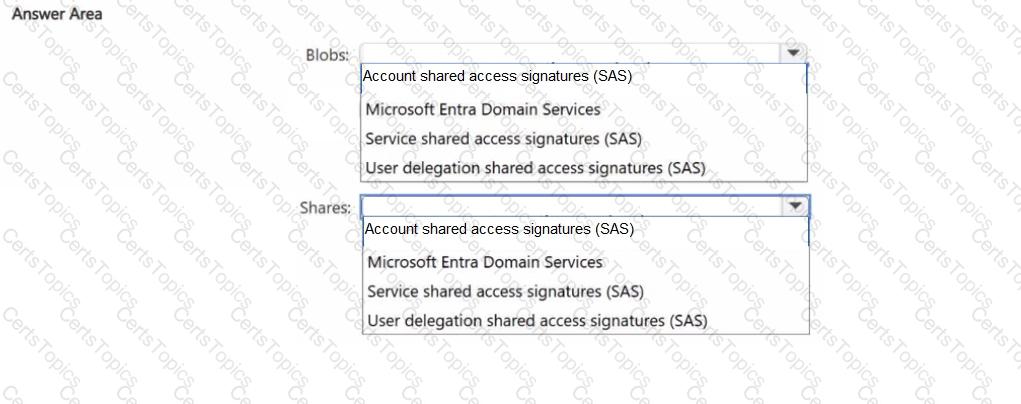
Task: Open the Shares dropdown arrow
Action: (x=795, y=206)
